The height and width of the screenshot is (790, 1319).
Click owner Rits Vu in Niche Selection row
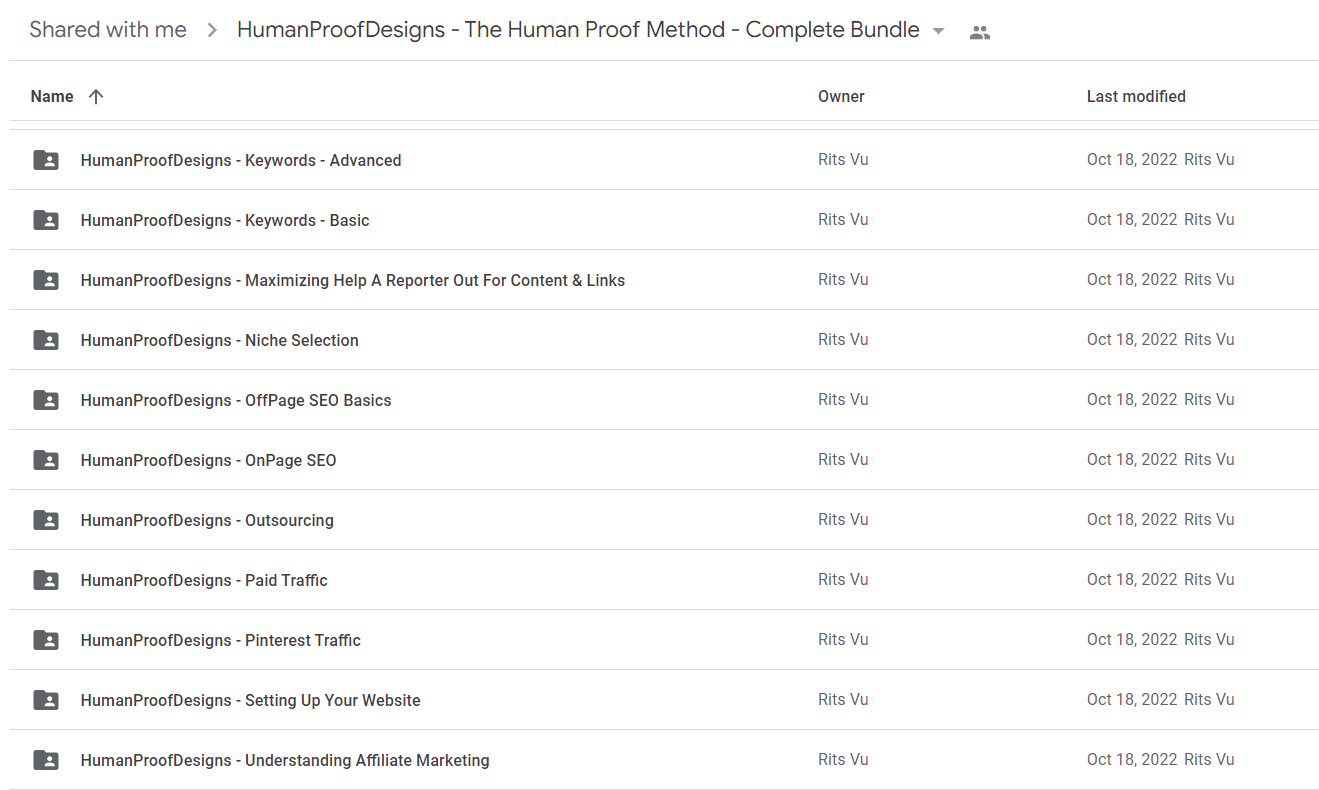(843, 340)
